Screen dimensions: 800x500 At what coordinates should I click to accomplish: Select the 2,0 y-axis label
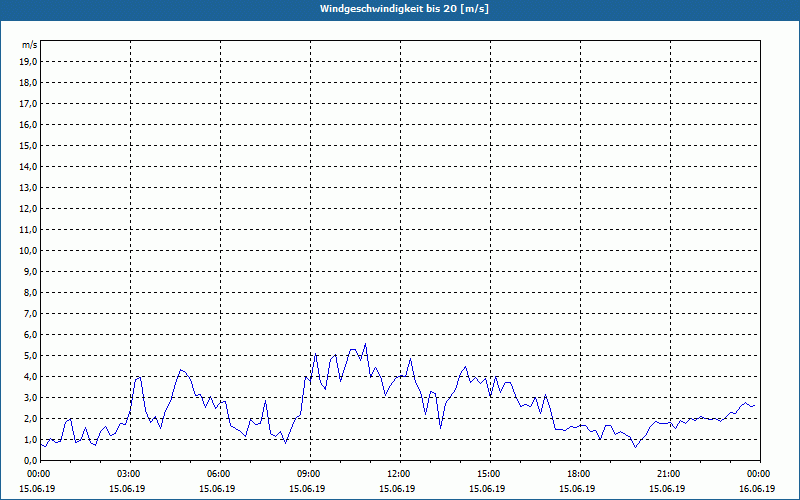pos(31,418)
